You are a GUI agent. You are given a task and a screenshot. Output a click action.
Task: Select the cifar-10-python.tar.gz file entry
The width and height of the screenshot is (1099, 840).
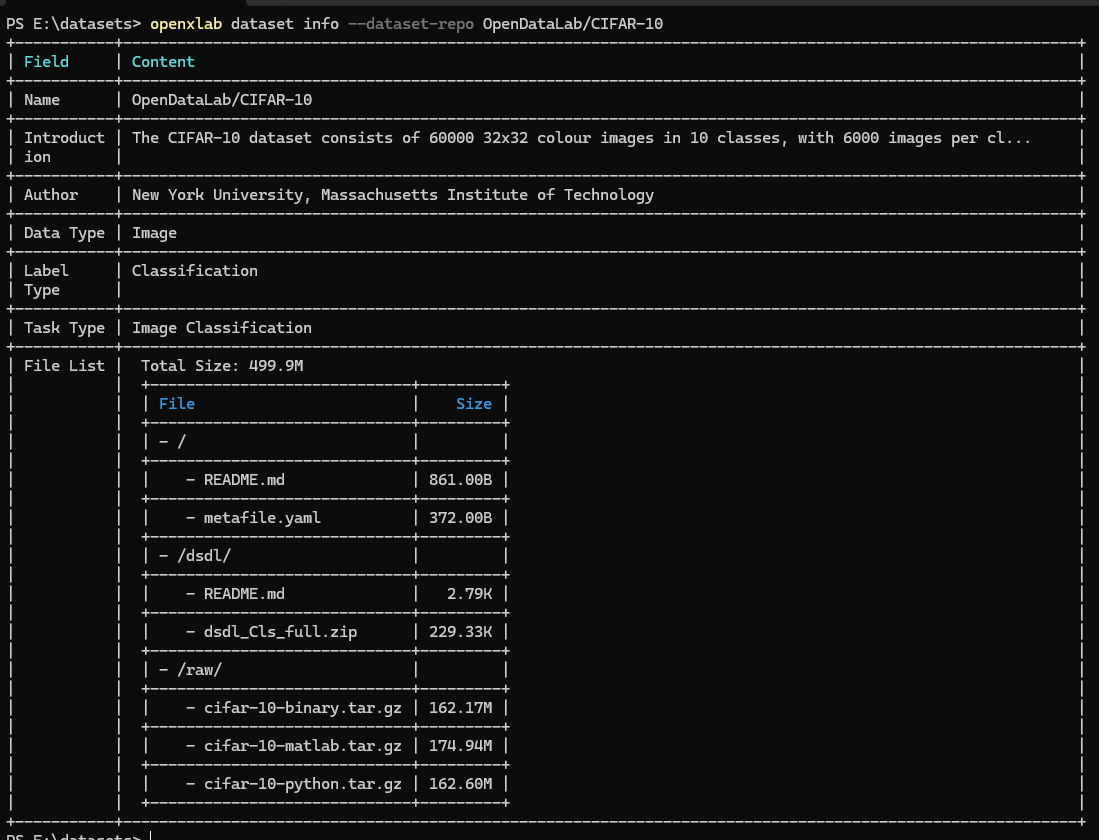click(302, 784)
